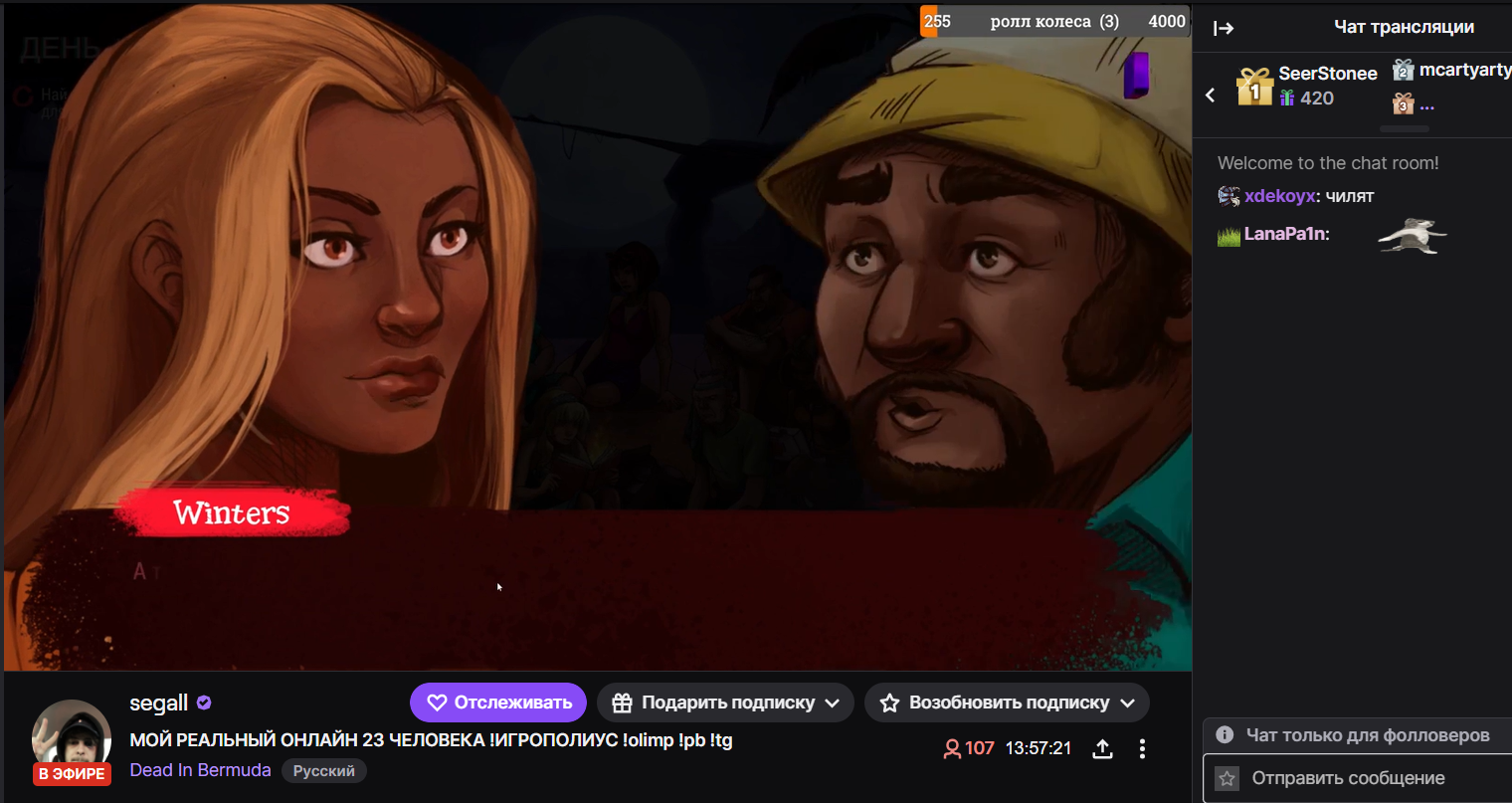Click the 'Welcome to the chat room!' message

(x=1328, y=163)
